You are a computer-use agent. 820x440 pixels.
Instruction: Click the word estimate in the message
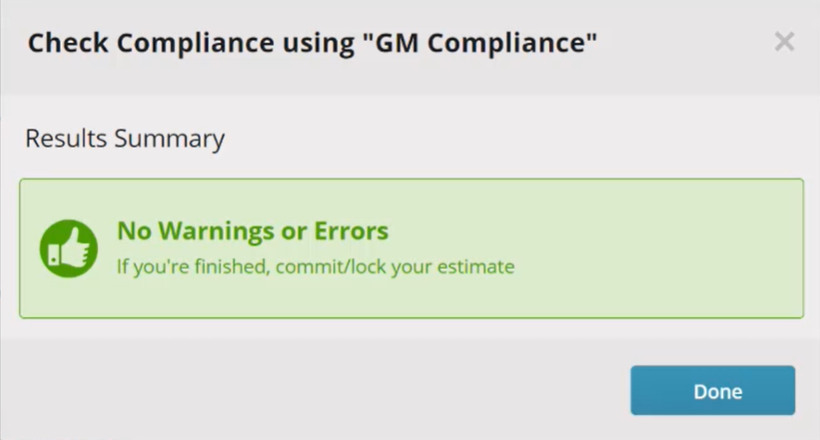pyautogui.click(x=476, y=267)
